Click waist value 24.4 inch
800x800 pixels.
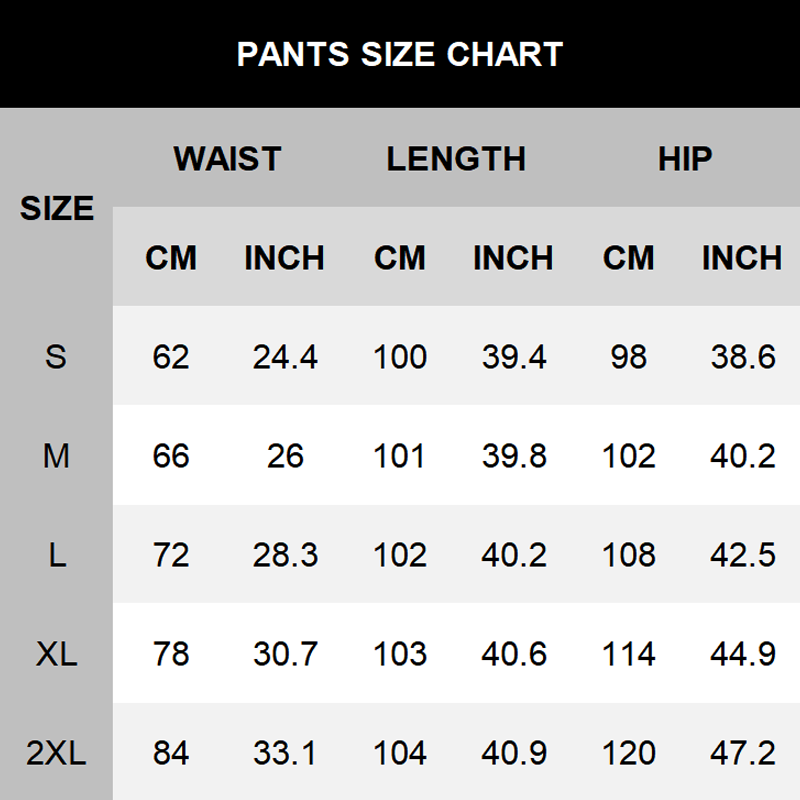pyautogui.click(x=285, y=356)
